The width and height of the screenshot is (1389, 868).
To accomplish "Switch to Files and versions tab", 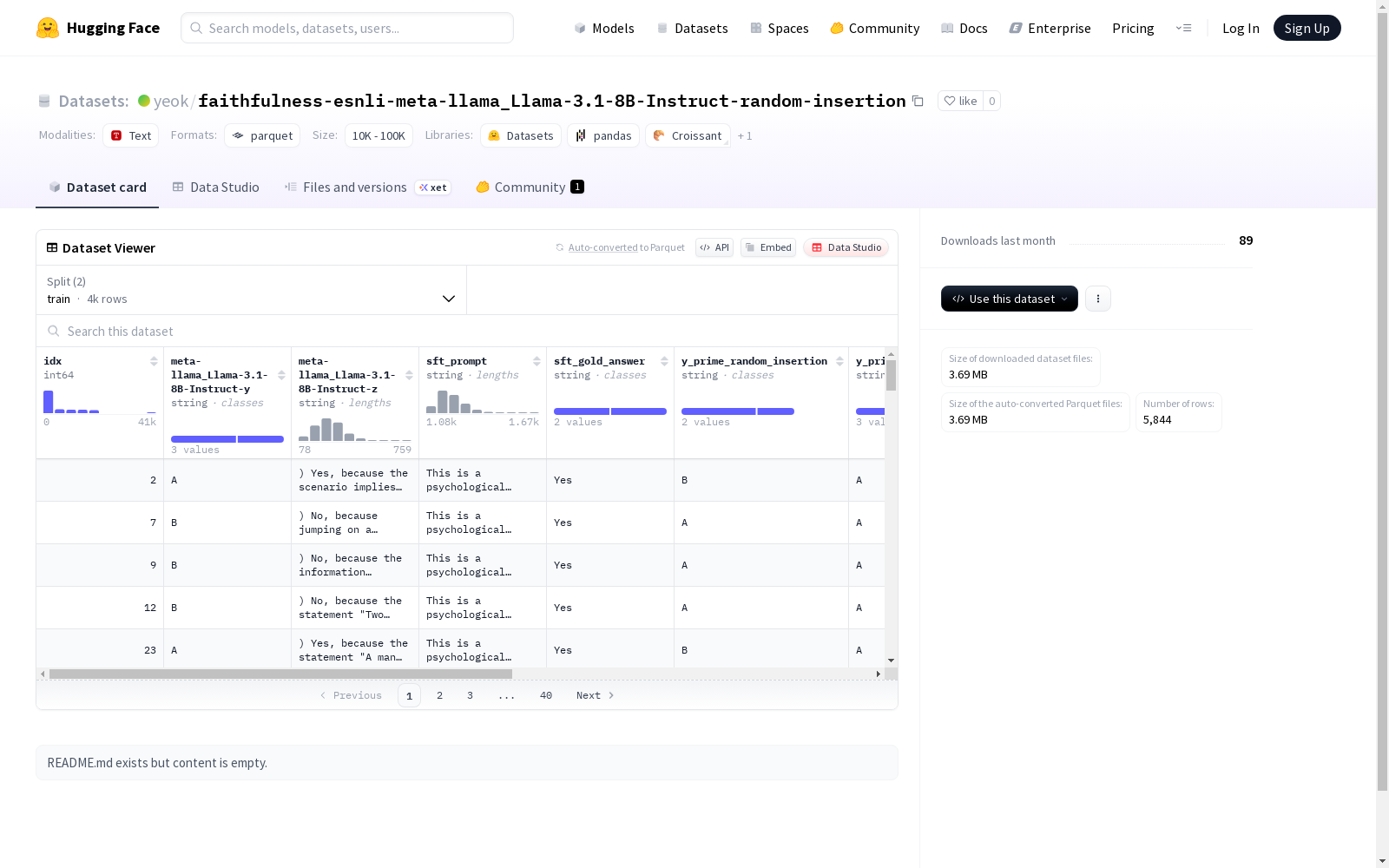I will click(x=367, y=187).
